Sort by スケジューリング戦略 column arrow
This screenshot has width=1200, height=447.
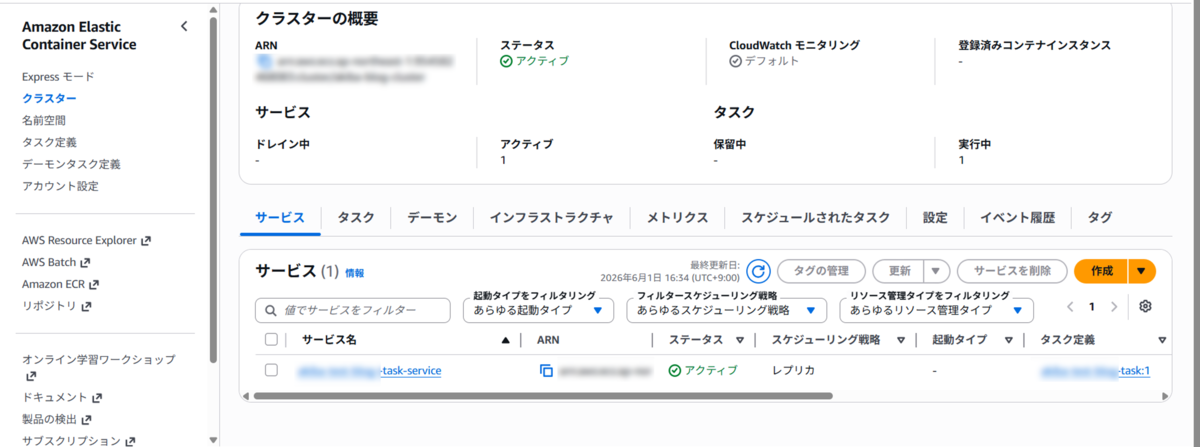[901, 340]
